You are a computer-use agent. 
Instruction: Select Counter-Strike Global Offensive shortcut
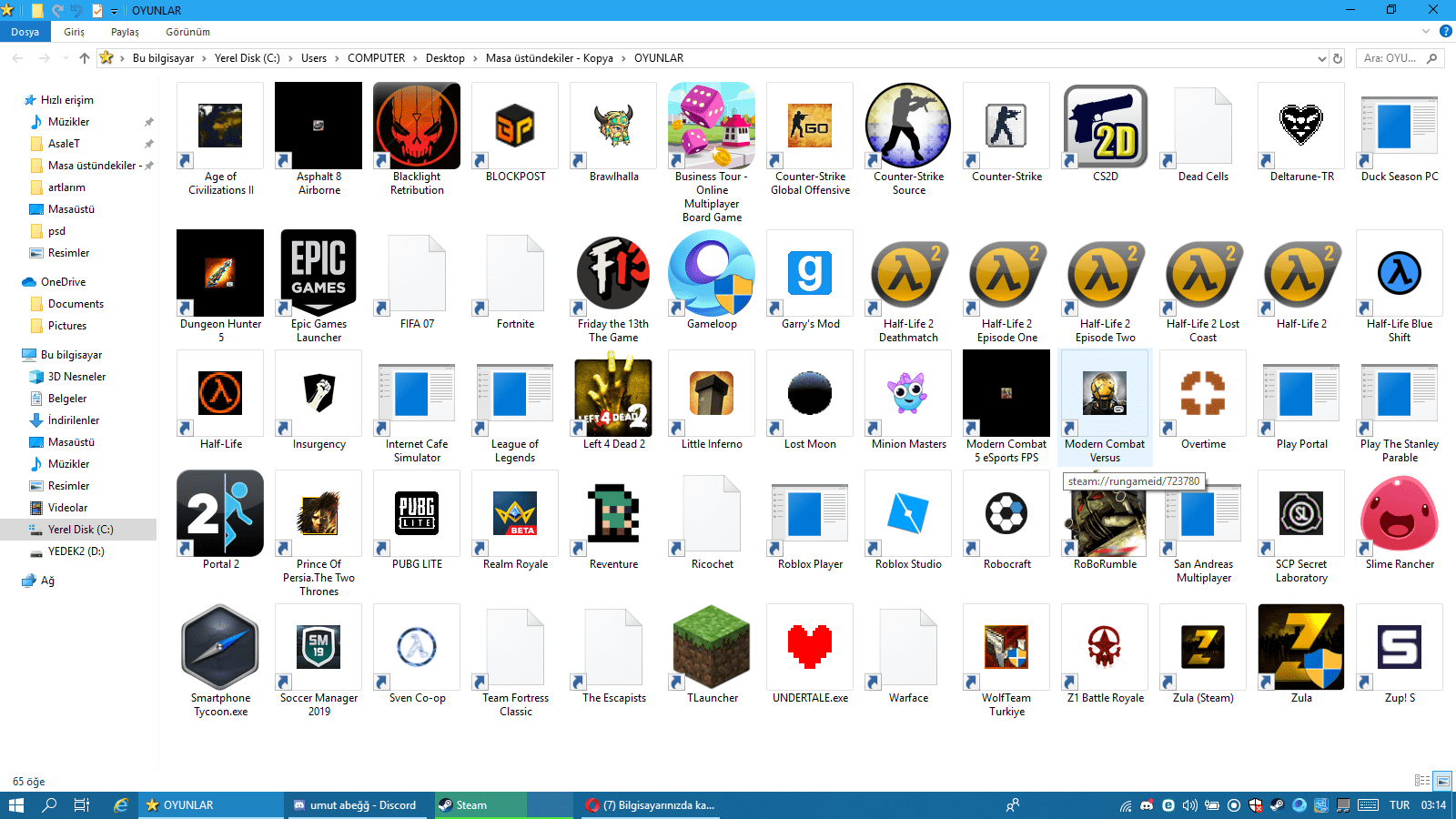(810, 126)
